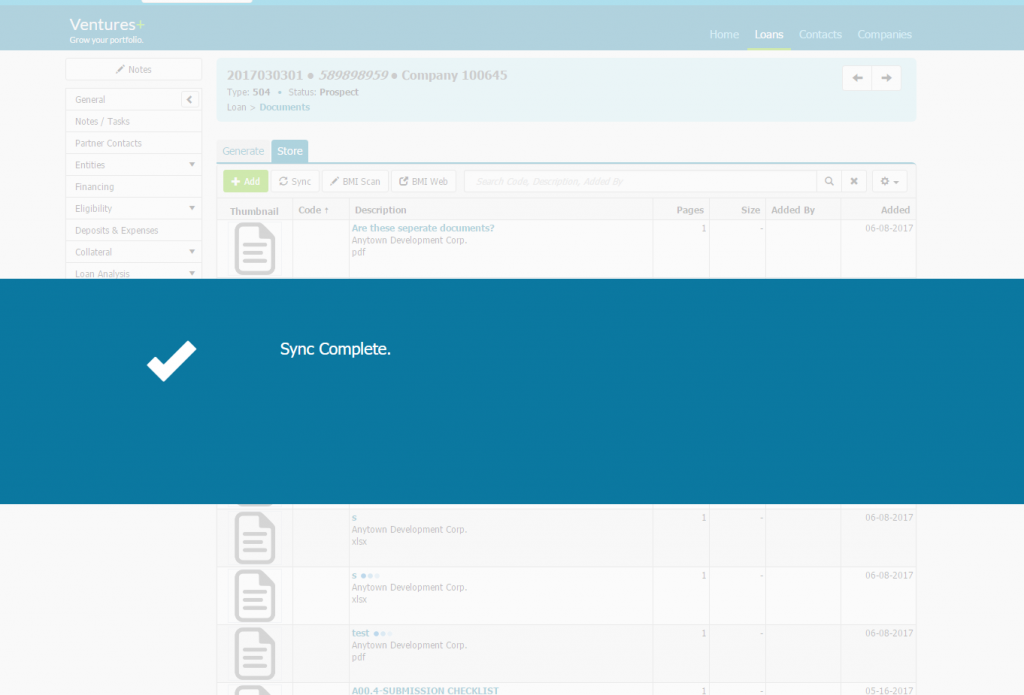Click thumbnail icon of the test pdf row
Screen dimensions: 1024x695
tap(255, 654)
